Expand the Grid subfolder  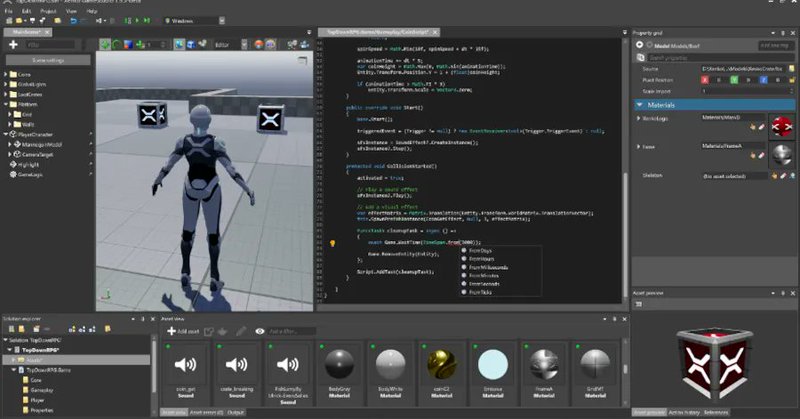click(x=10, y=114)
